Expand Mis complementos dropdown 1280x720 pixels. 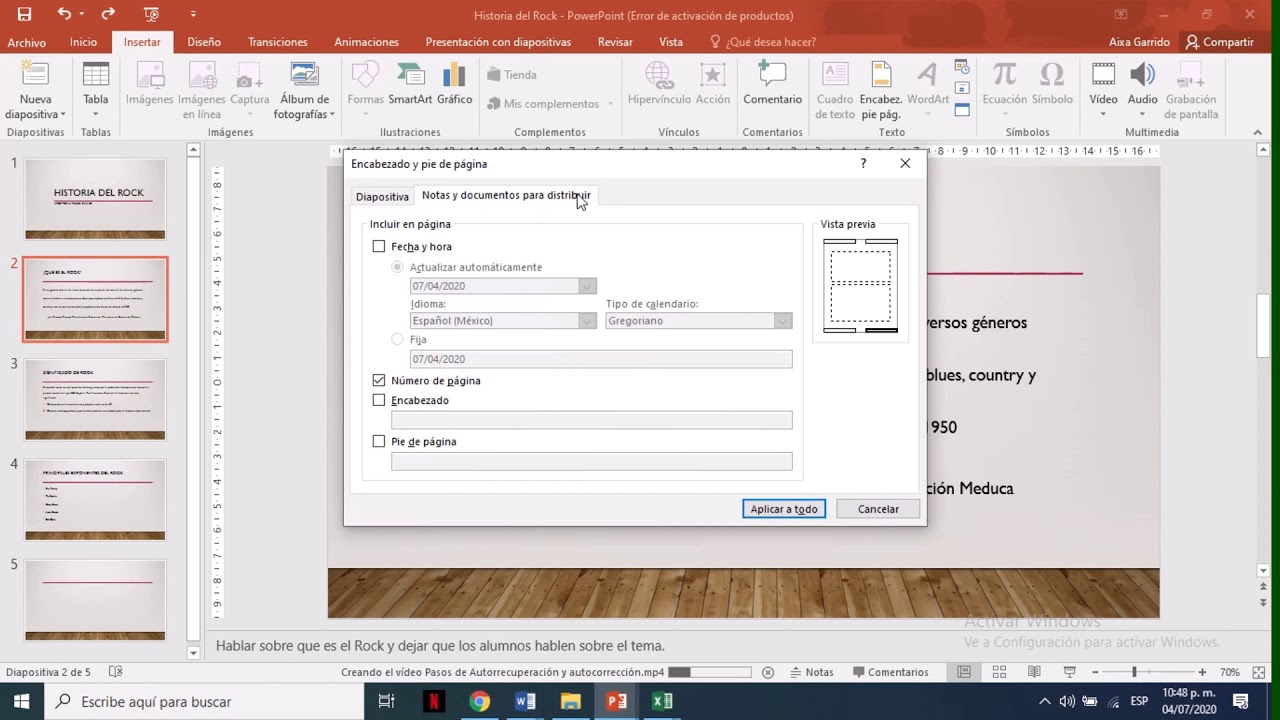click(609, 104)
